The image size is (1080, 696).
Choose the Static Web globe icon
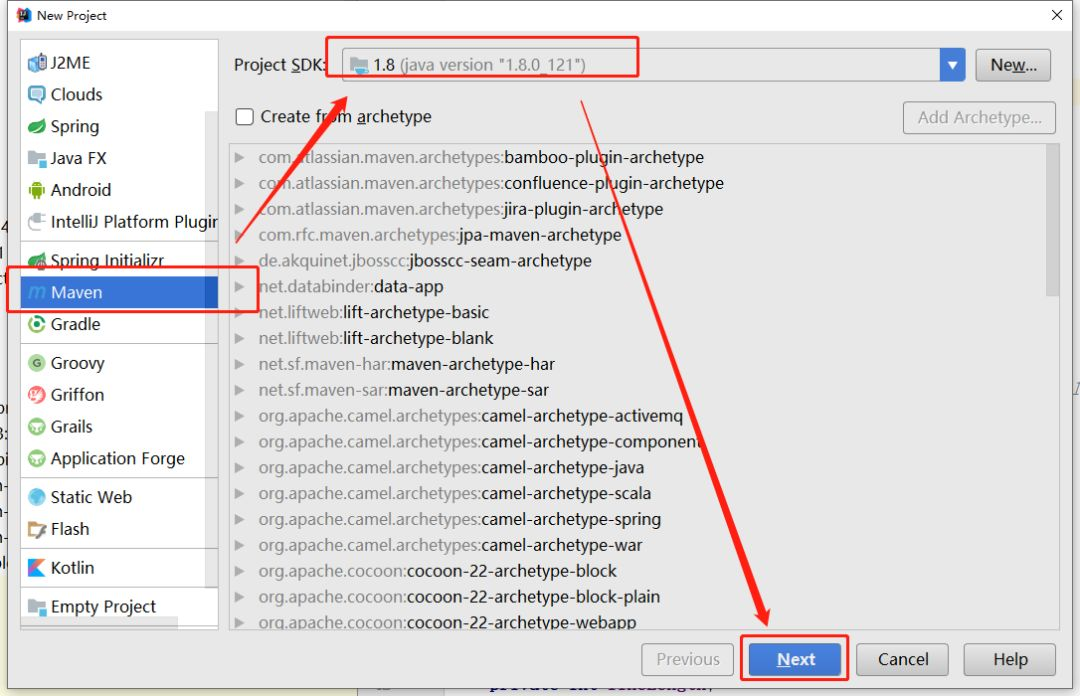37,497
